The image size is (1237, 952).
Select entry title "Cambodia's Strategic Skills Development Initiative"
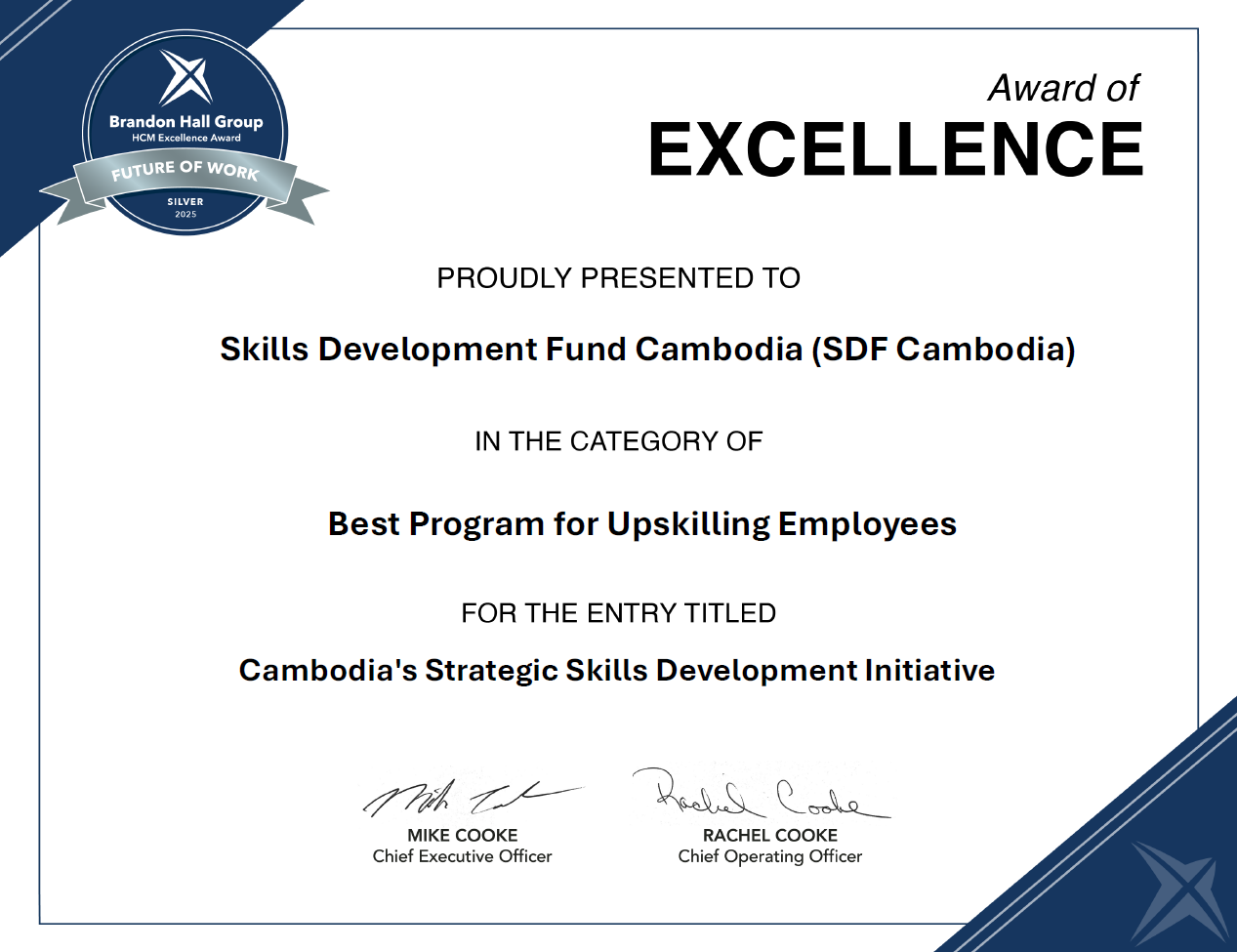tap(617, 671)
